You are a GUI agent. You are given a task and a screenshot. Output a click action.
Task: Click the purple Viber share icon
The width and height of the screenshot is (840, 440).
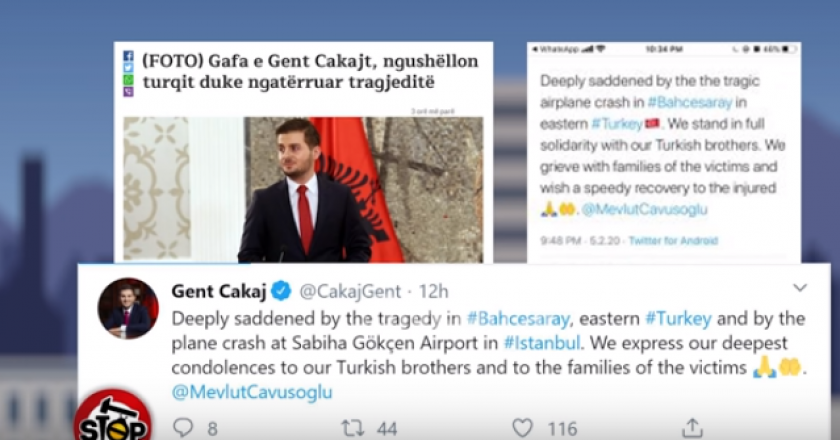coord(128,92)
